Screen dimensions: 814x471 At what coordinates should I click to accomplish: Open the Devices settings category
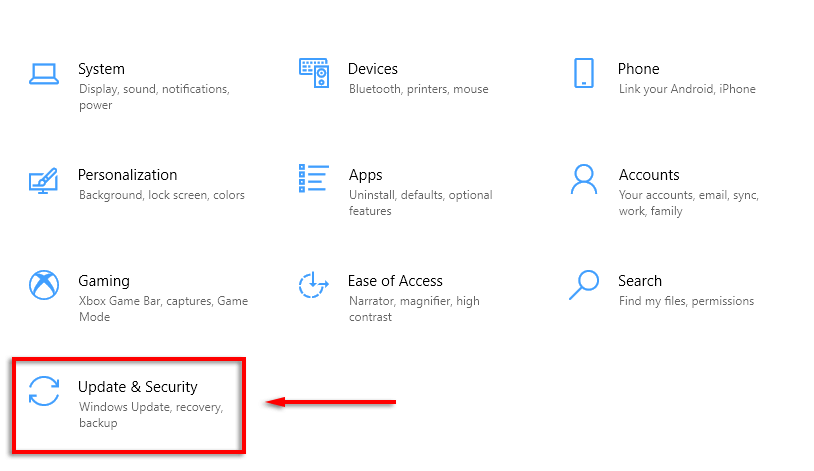coord(373,69)
